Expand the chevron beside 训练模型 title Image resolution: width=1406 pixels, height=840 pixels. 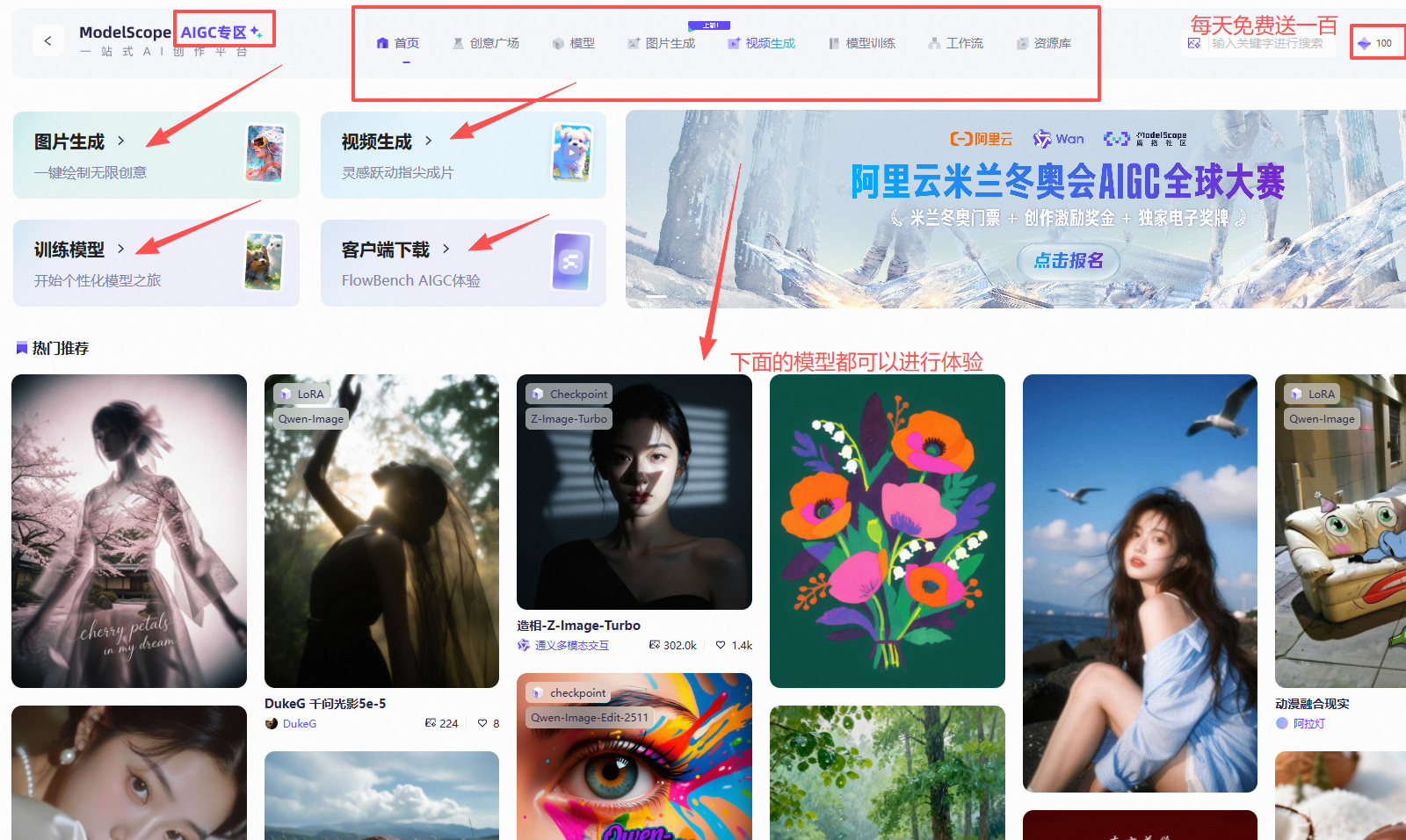tap(120, 249)
